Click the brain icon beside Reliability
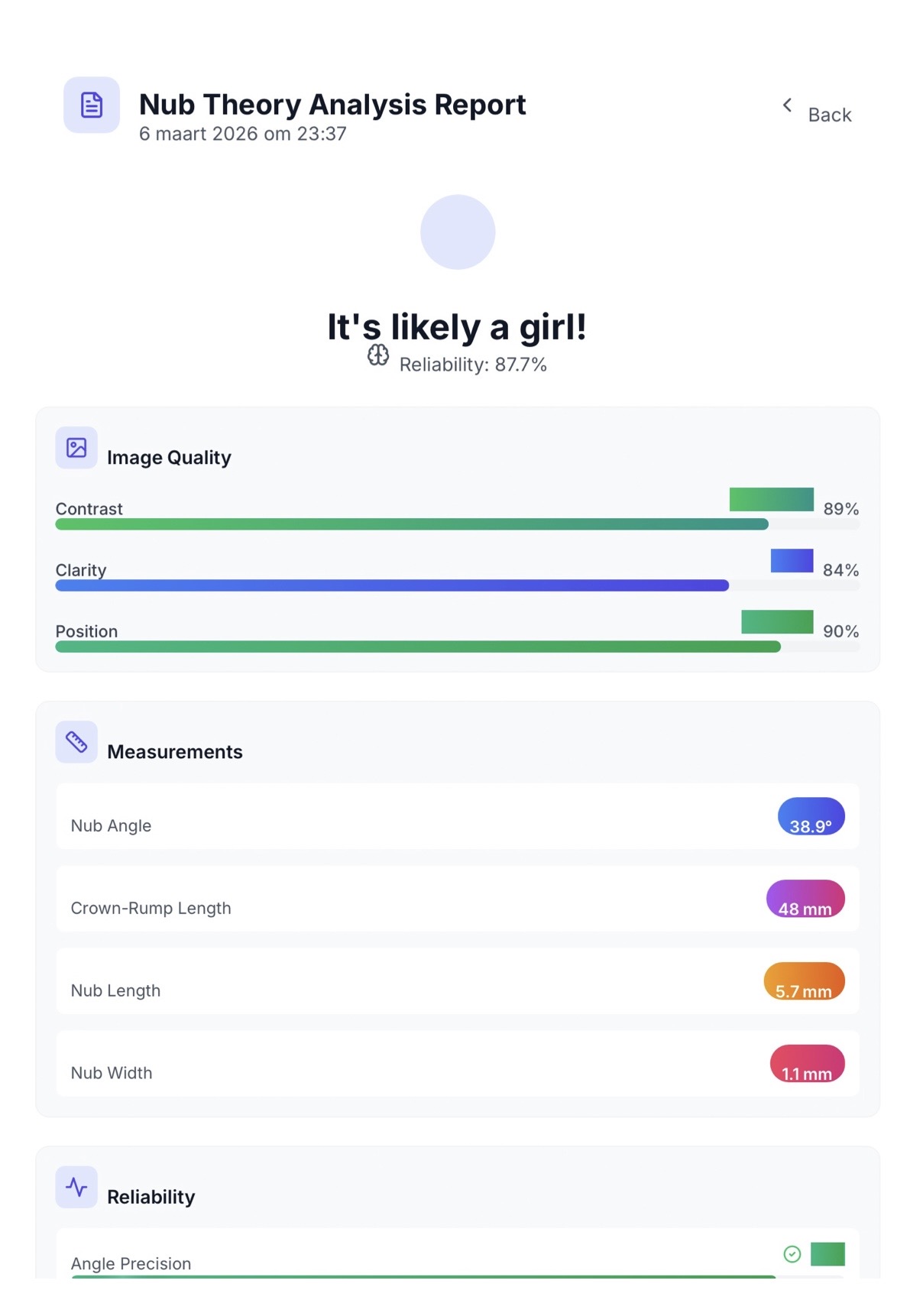Screen dimensions: 923x1316 click(378, 355)
